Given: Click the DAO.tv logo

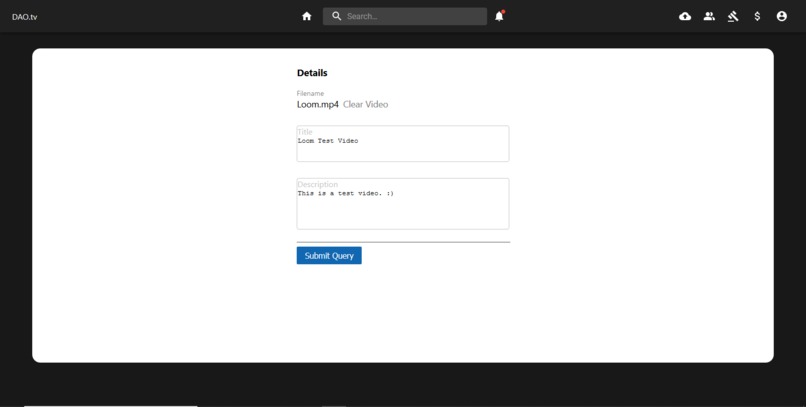Looking at the screenshot, I should (25, 17).
